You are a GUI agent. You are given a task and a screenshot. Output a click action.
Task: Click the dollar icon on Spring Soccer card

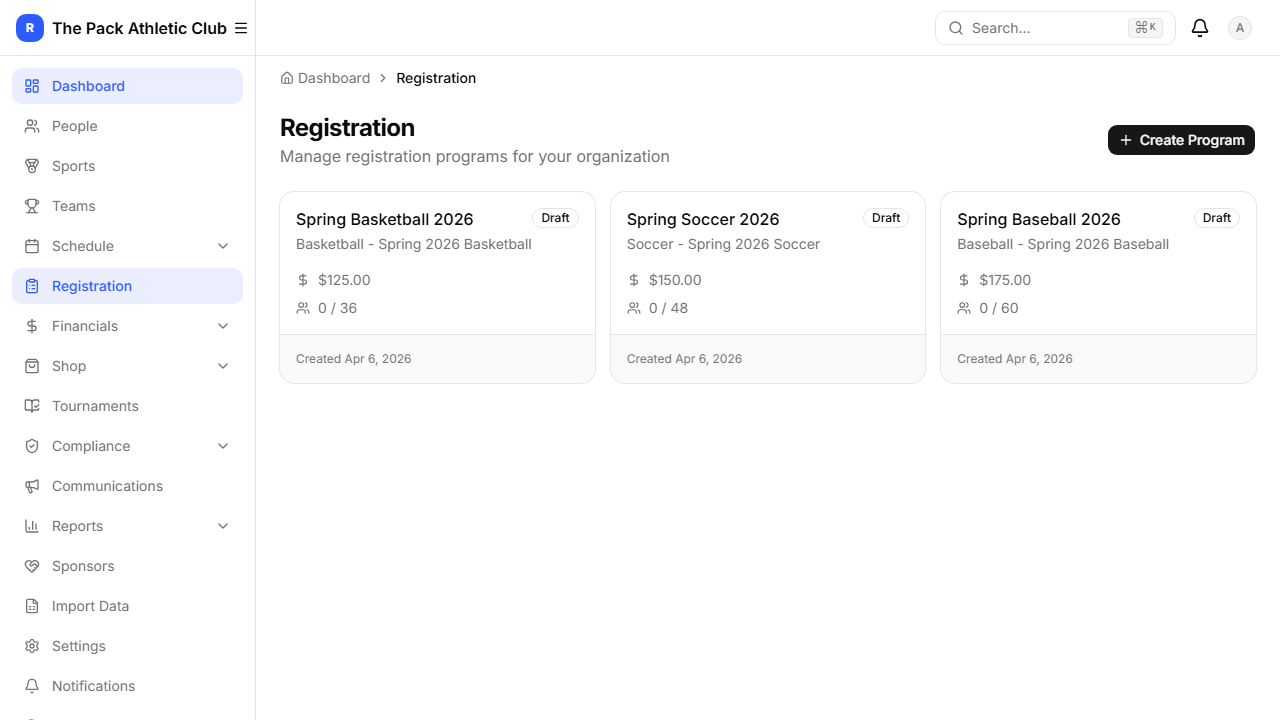pyautogui.click(x=634, y=280)
